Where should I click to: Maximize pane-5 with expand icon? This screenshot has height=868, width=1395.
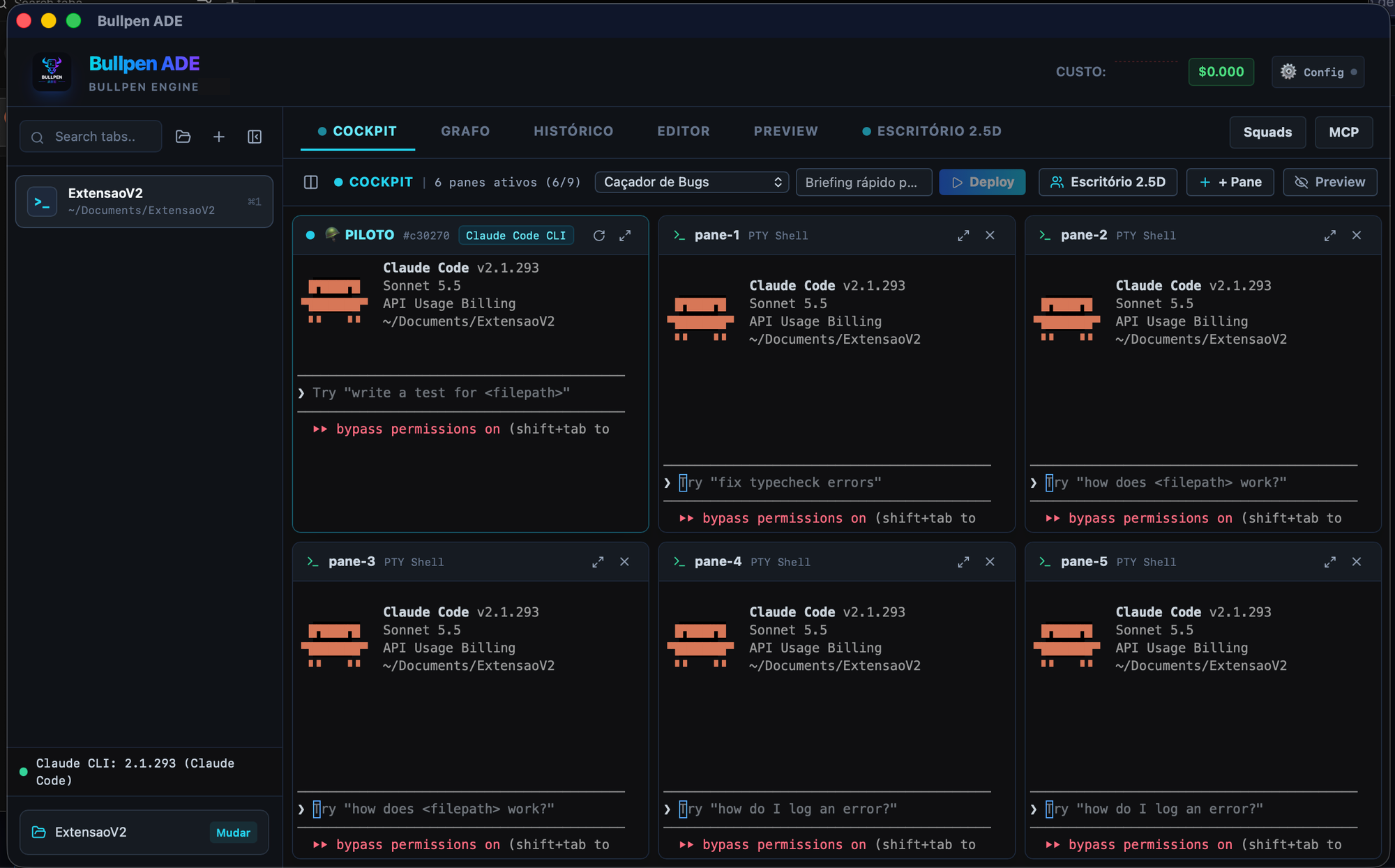click(1330, 562)
